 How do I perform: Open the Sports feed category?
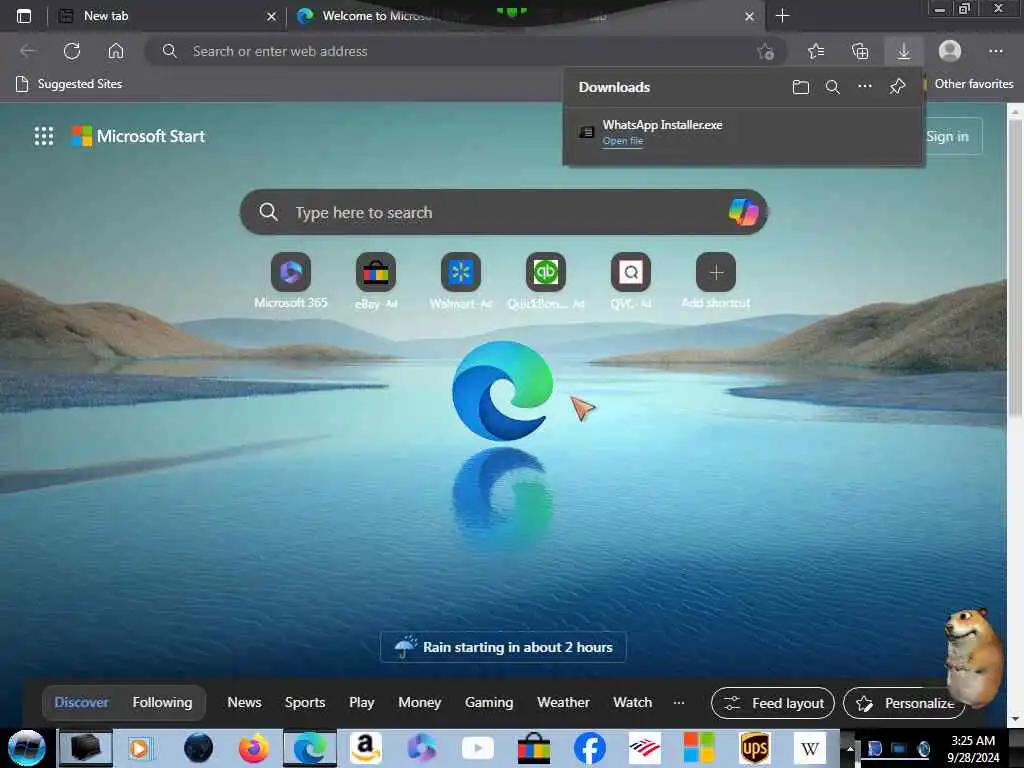pos(305,703)
